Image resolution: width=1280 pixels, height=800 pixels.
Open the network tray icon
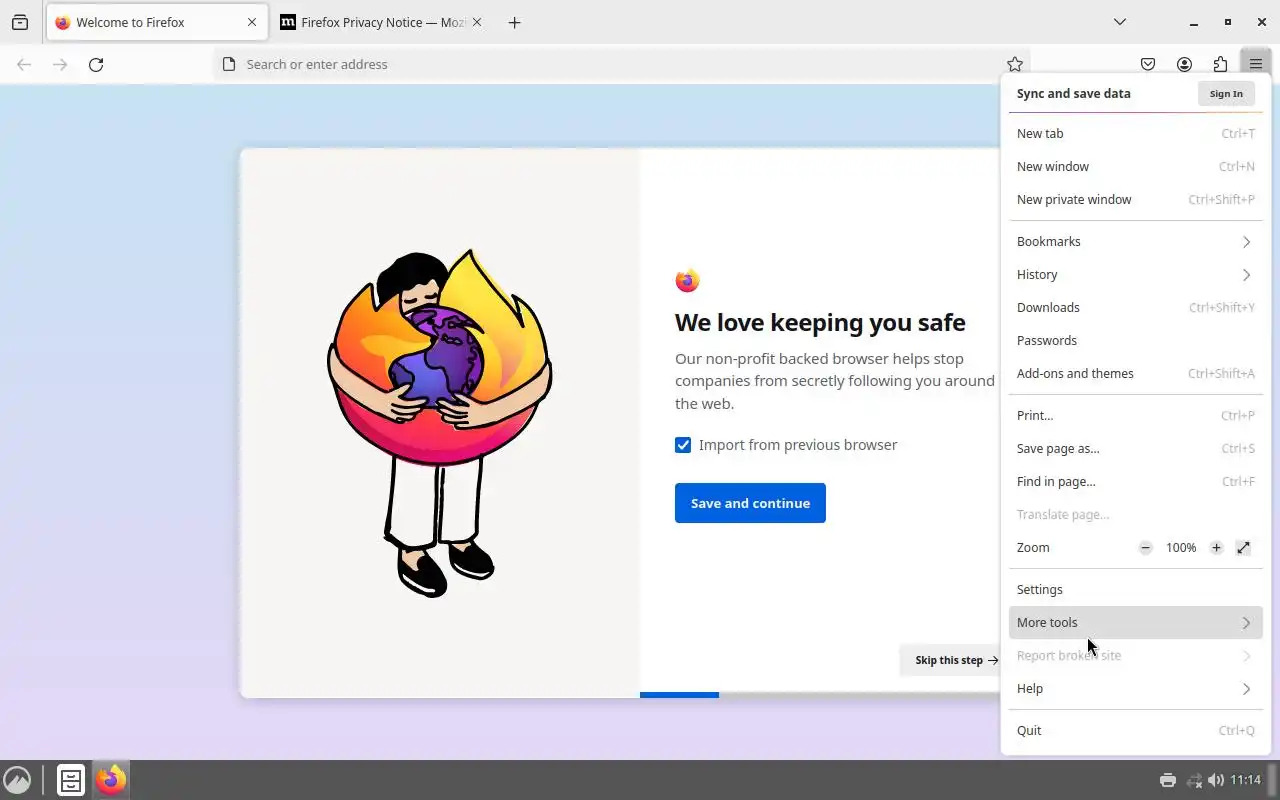(1194, 780)
